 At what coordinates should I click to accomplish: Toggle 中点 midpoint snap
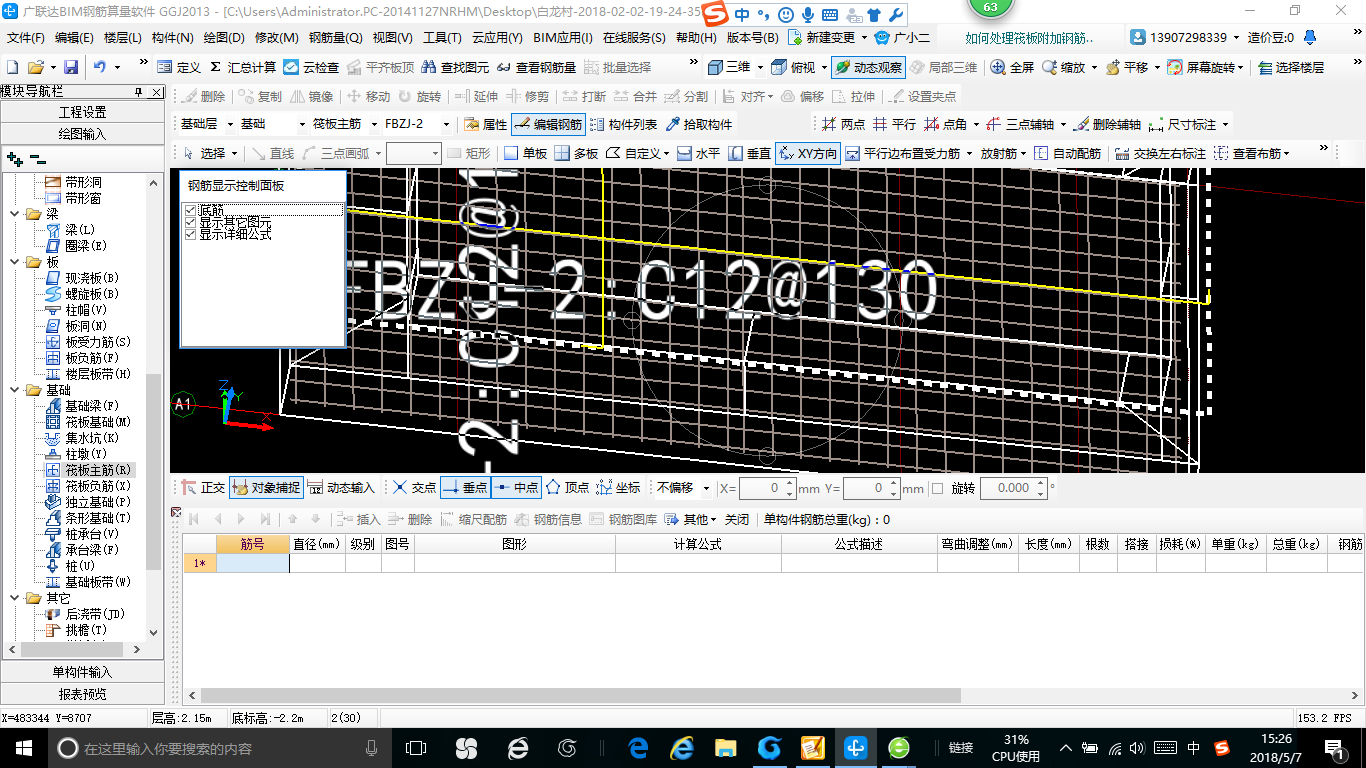[x=516, y=488]
